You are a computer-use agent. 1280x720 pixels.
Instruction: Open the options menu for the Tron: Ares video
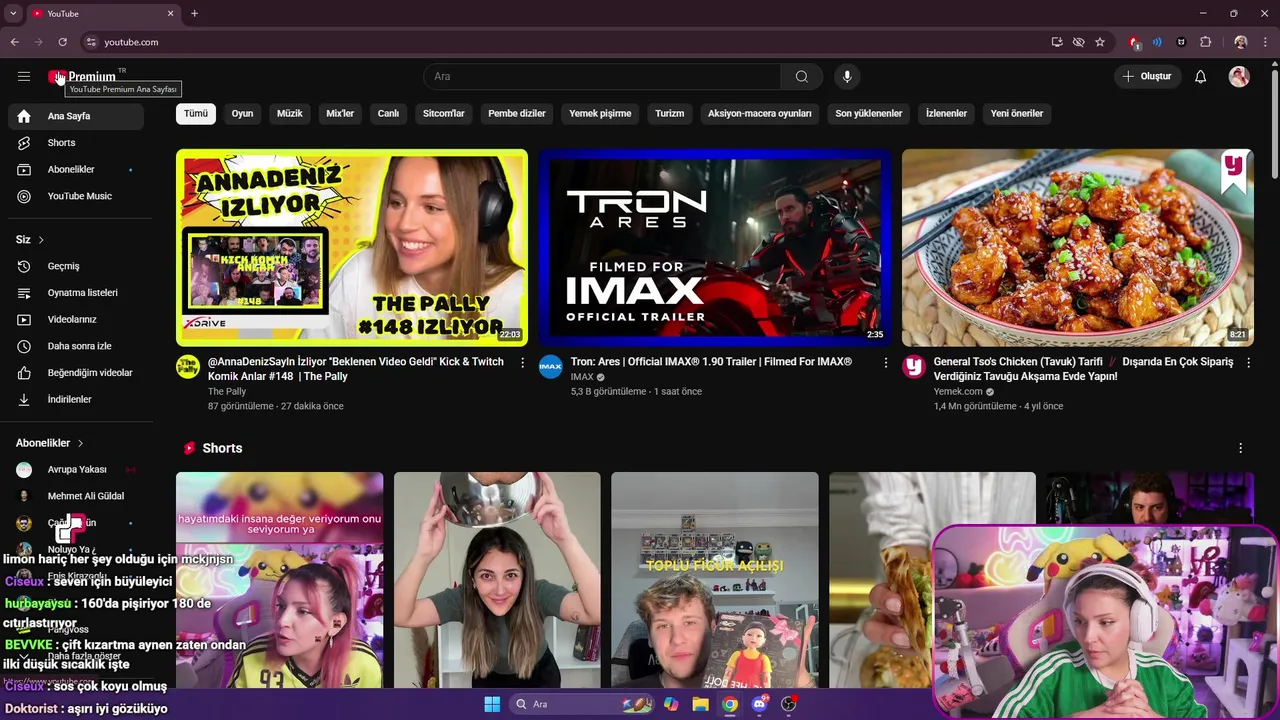(885, 363)
